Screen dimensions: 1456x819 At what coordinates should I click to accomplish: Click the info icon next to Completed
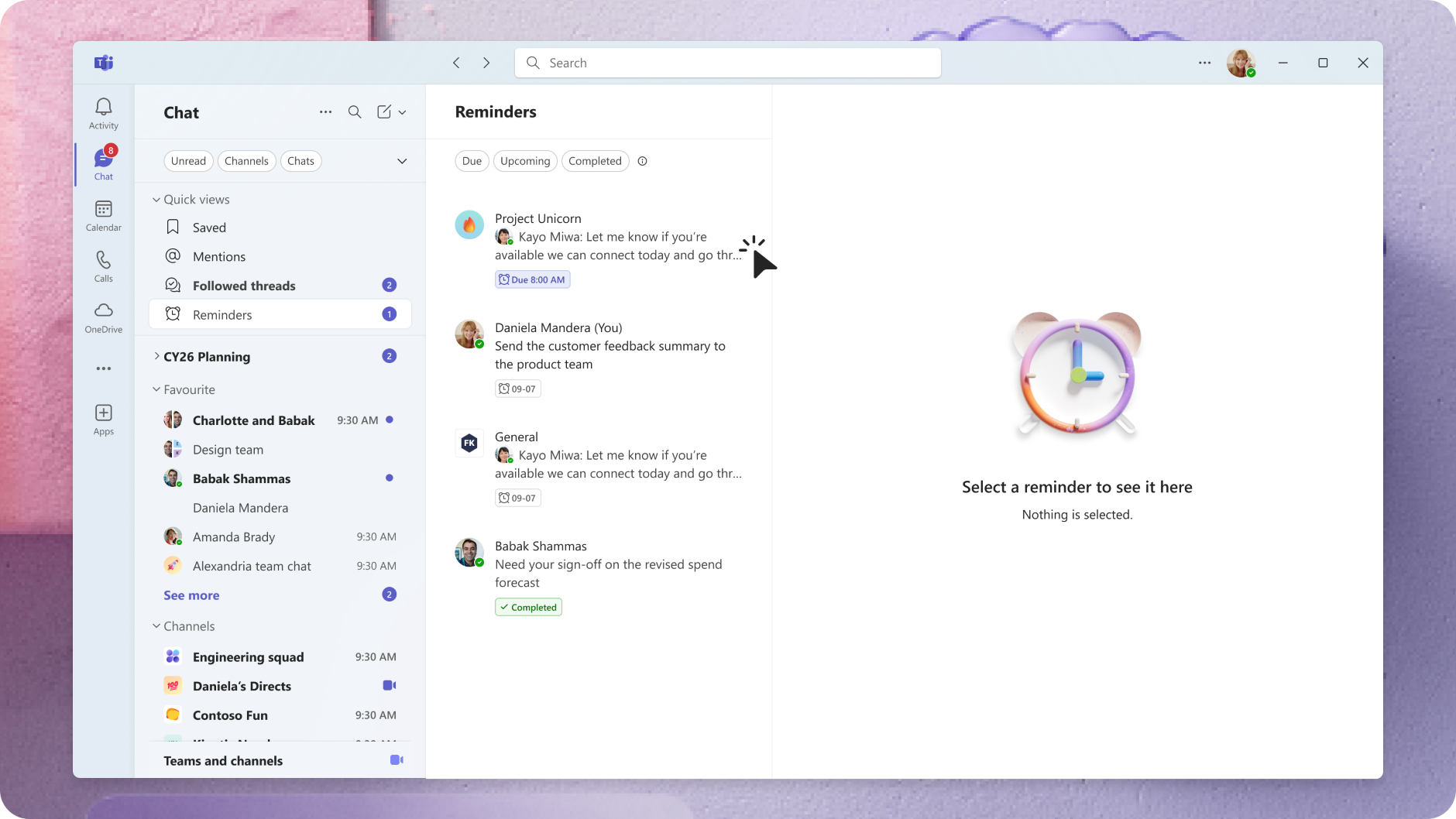(x=642, y=161)
